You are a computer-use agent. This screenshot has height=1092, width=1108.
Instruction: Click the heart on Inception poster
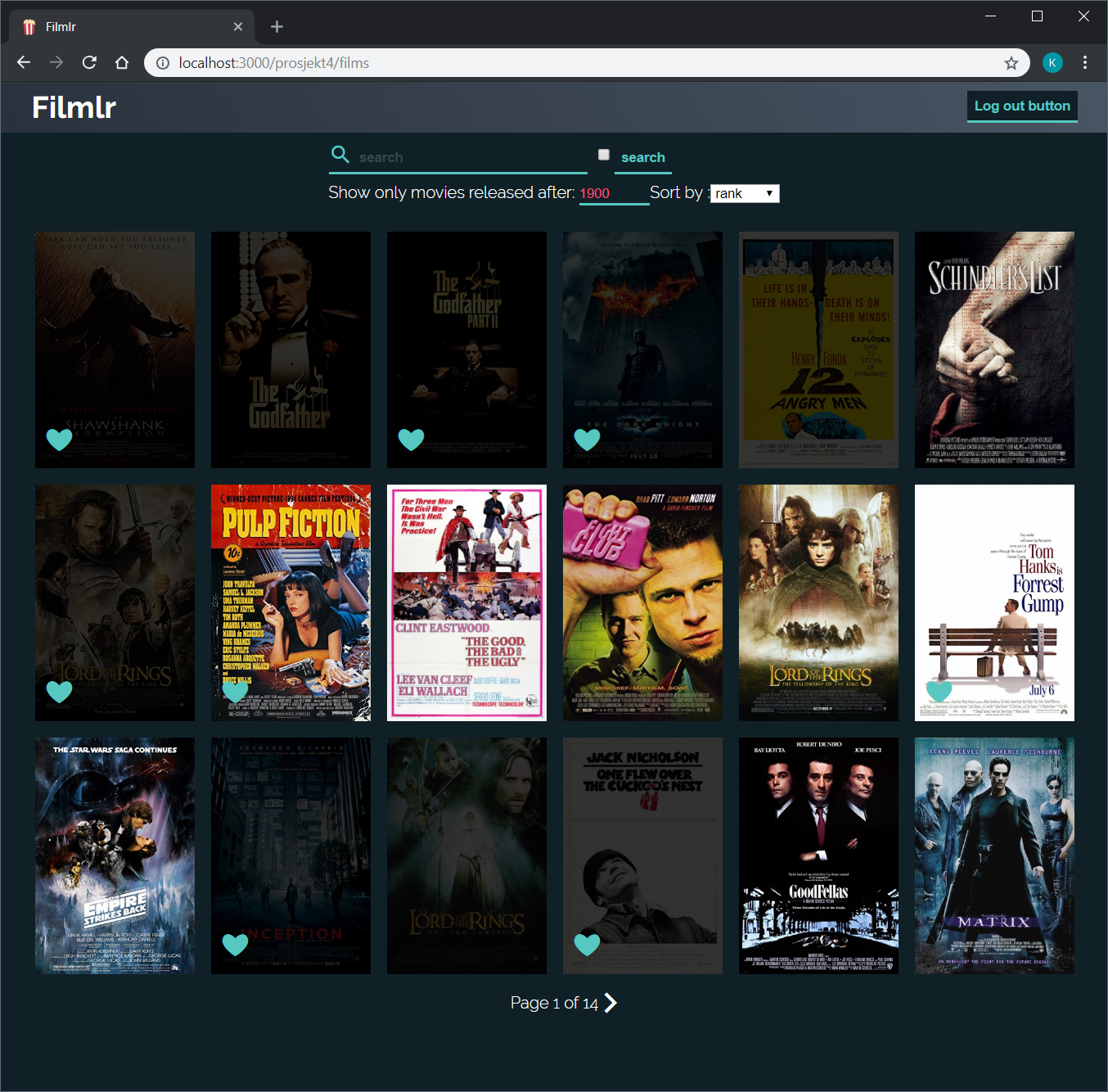pyautogui.click(x=235, y=945)
